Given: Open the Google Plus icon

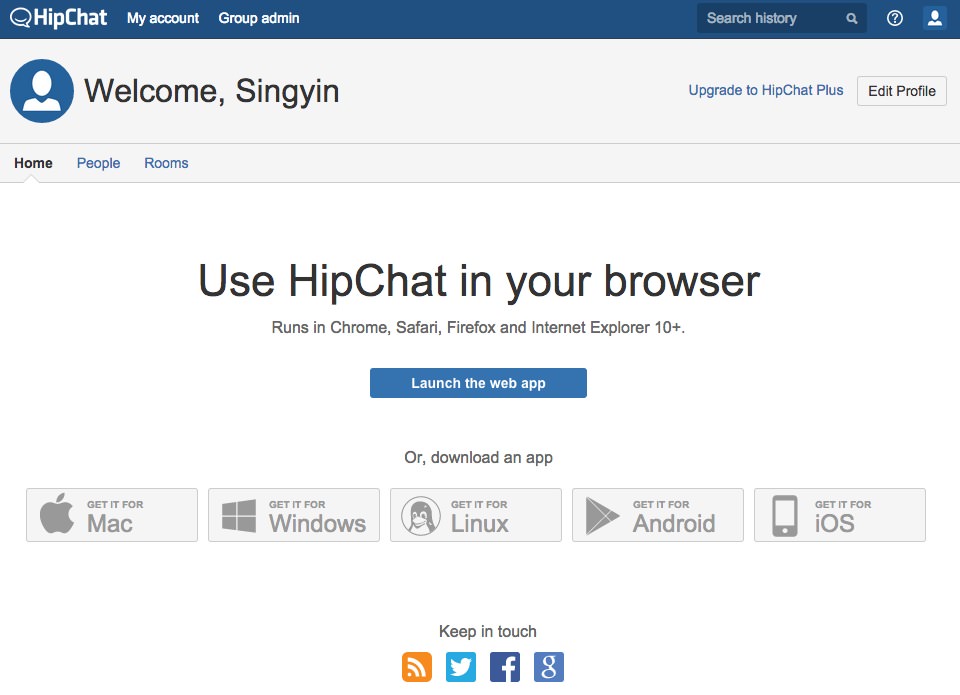Looking at the screenshot, I should [549, 667].
